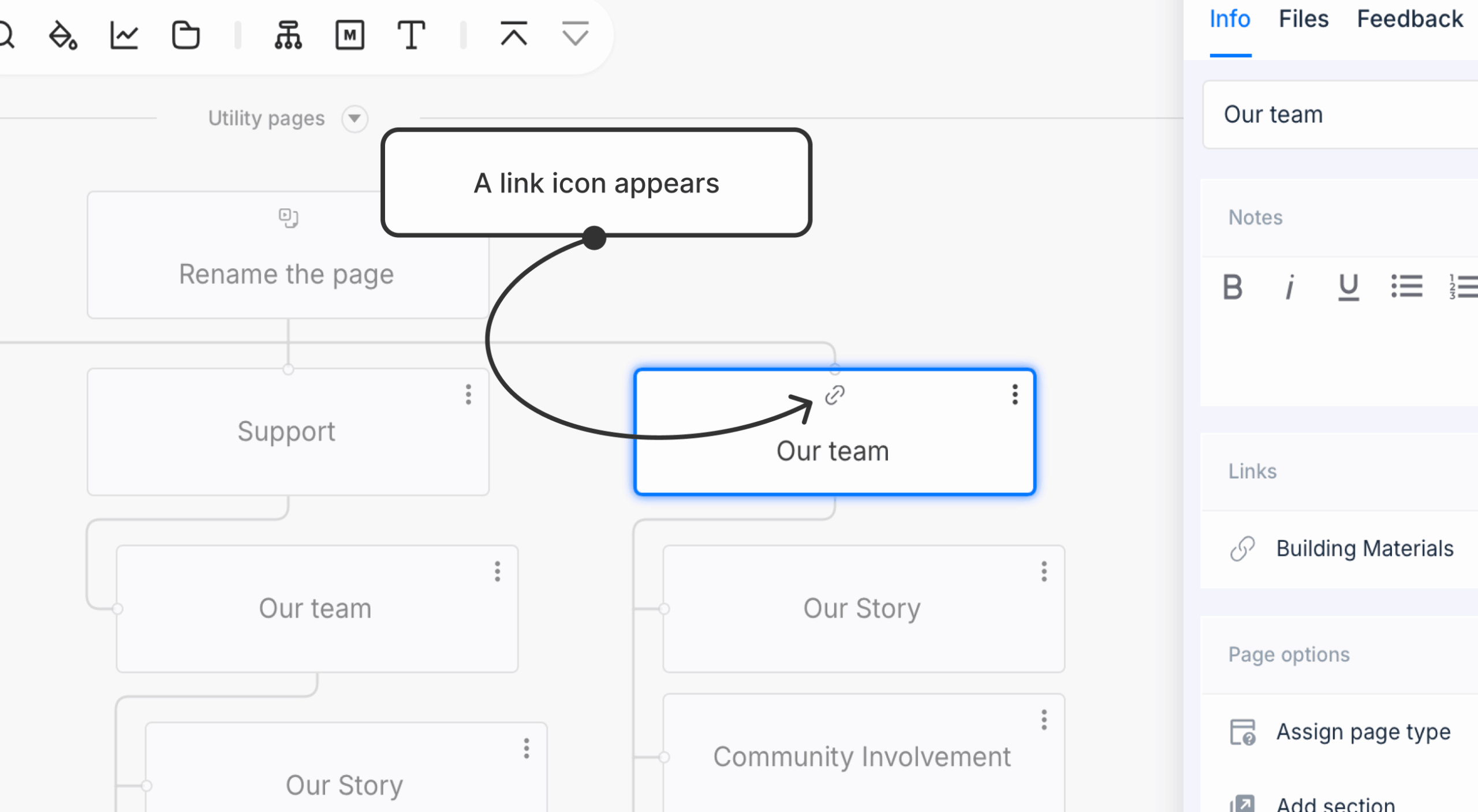1478x812 pixels.
Task: Open the analytics chart tool
Action: tap(124, 36)
